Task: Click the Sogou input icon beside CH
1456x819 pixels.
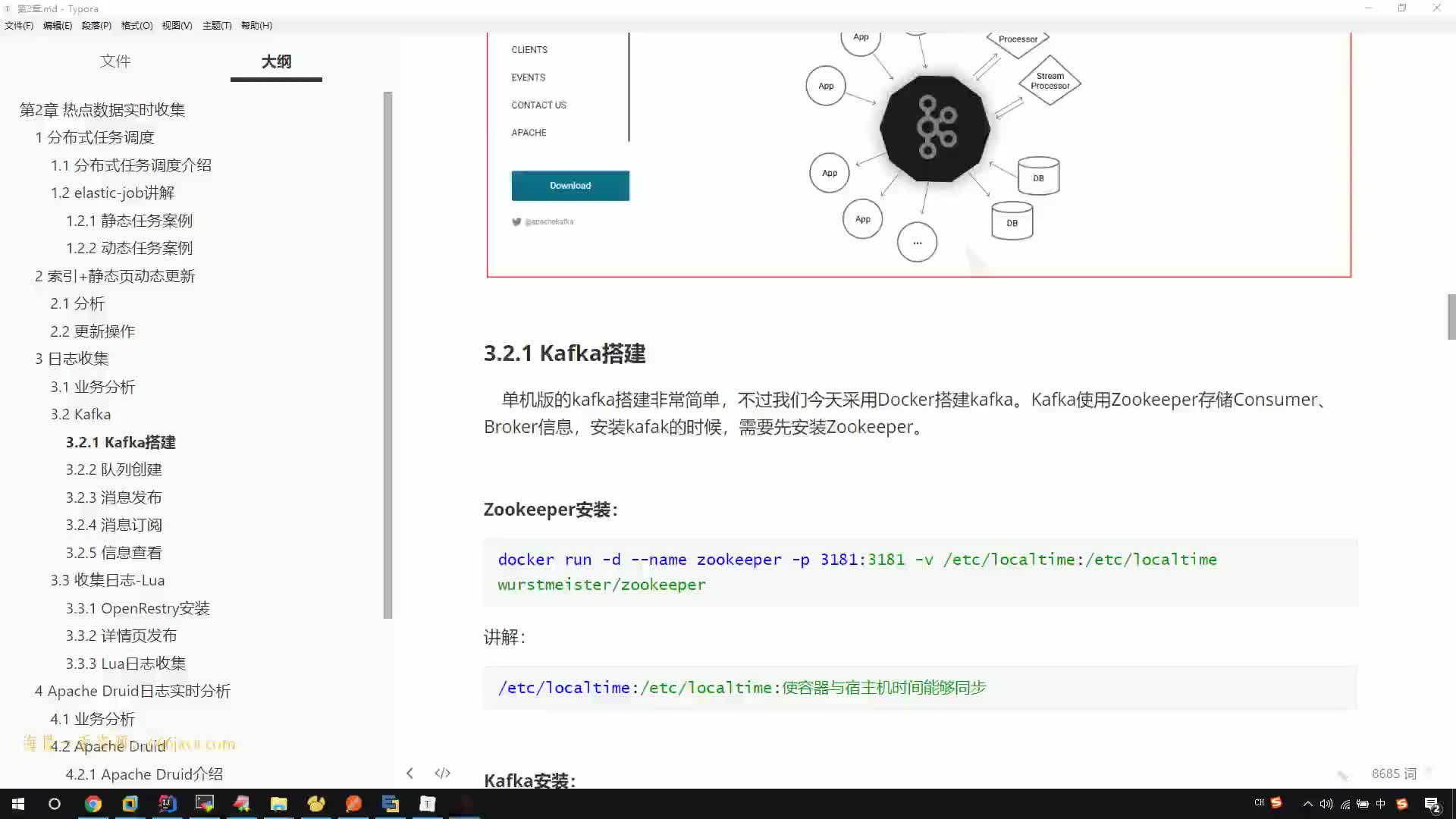Action: (x=1276, y=802)
